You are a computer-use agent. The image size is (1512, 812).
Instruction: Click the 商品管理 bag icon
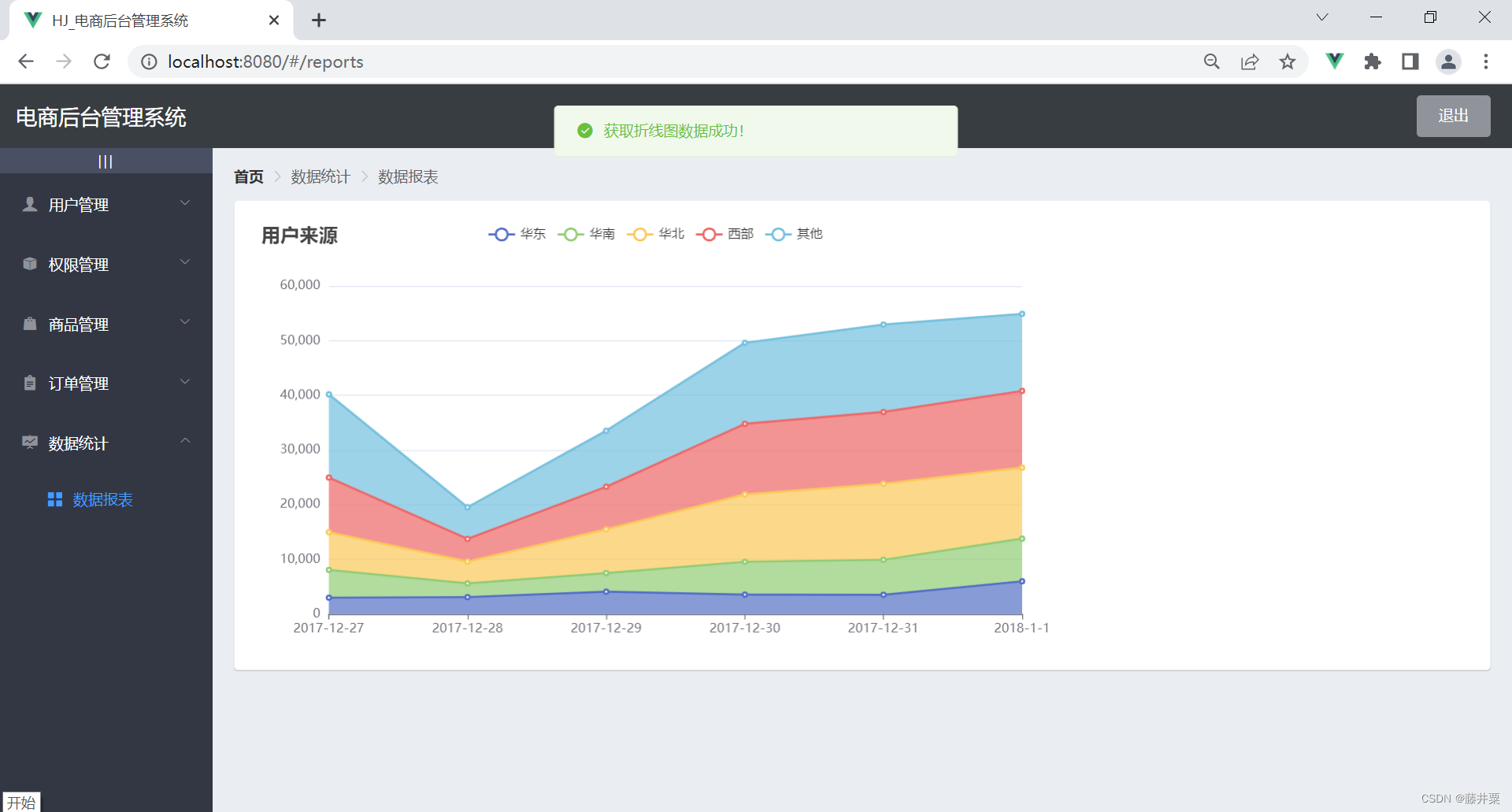click(x=30, y=324)
